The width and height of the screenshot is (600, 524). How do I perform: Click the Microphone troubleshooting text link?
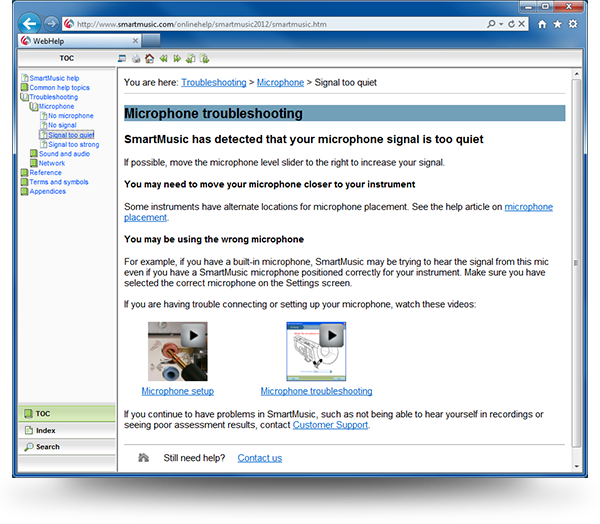coord(316,391)
